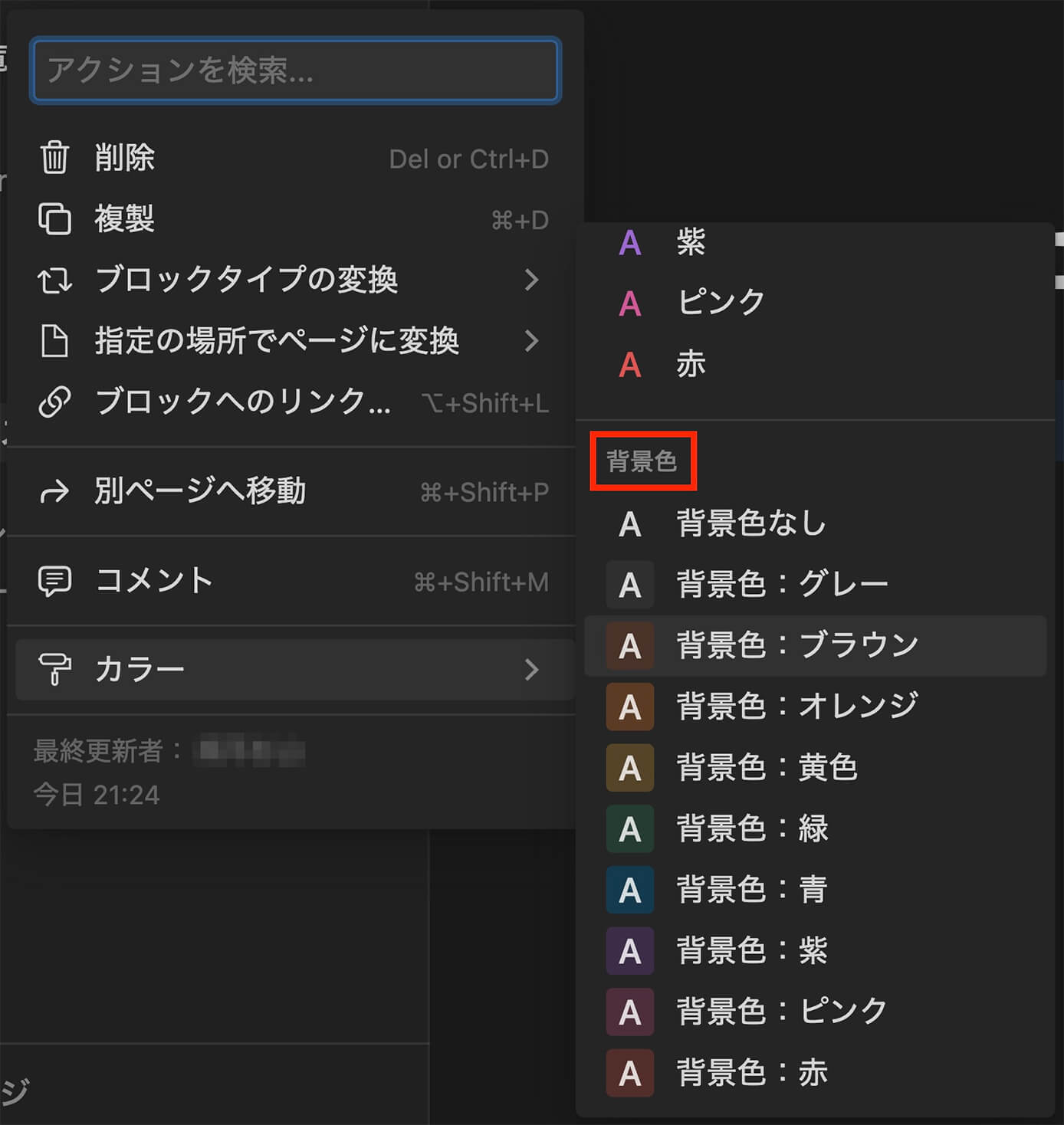Click the link chain icon for ブロックへのリンク
This screenshot has height=1125, width=1064.
(x=54, y=402)
